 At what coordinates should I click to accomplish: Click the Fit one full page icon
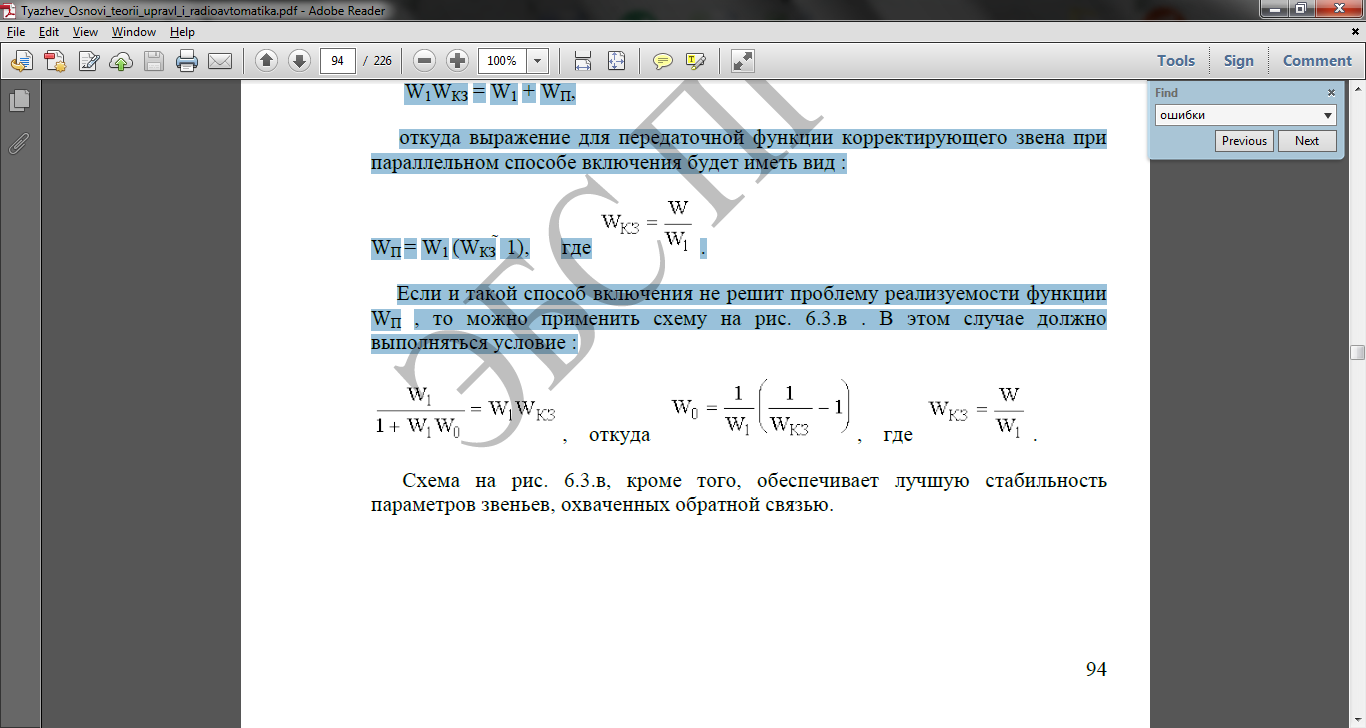click(616, 61)
